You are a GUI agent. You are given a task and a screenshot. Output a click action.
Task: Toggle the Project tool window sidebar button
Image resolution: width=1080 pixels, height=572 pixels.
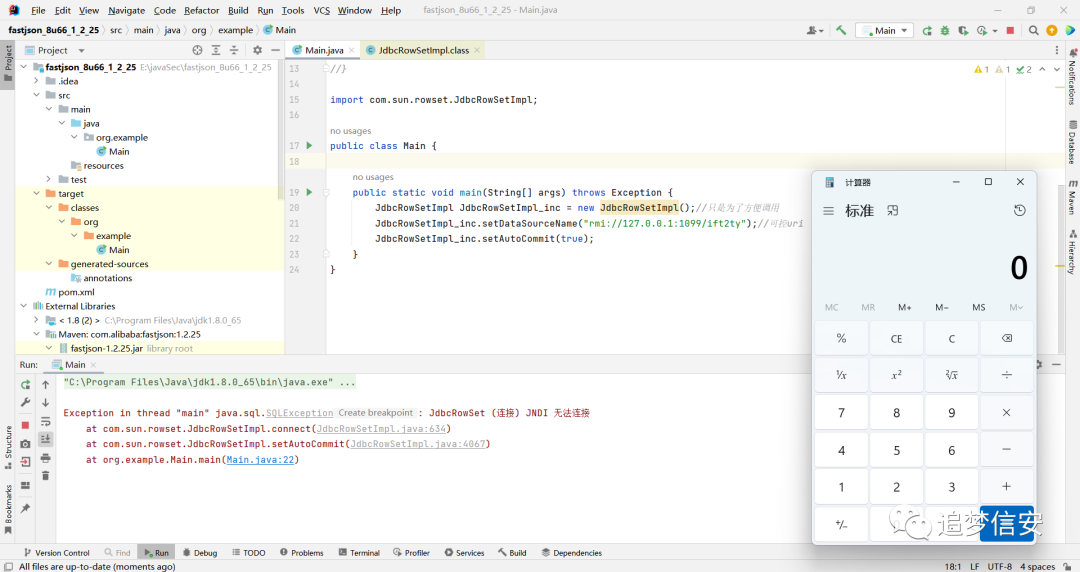(x=8, y=63)
